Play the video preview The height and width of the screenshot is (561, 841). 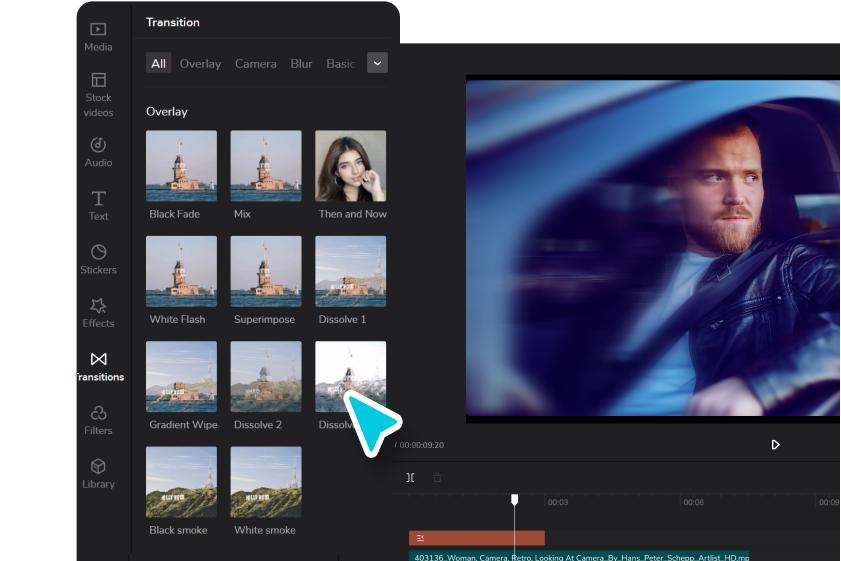tap(775, 445)
